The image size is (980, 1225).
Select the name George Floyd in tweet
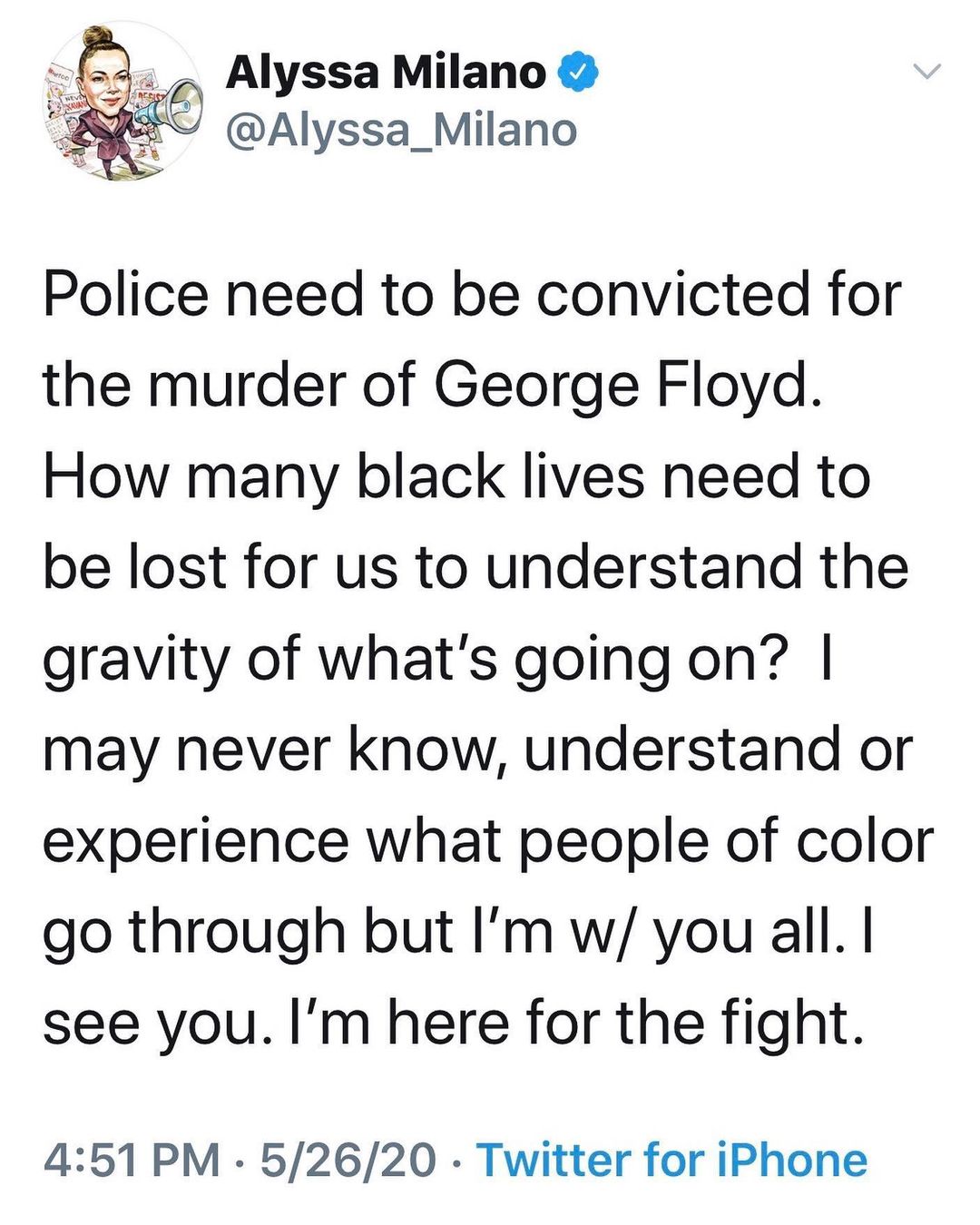(x=628, y=386)
